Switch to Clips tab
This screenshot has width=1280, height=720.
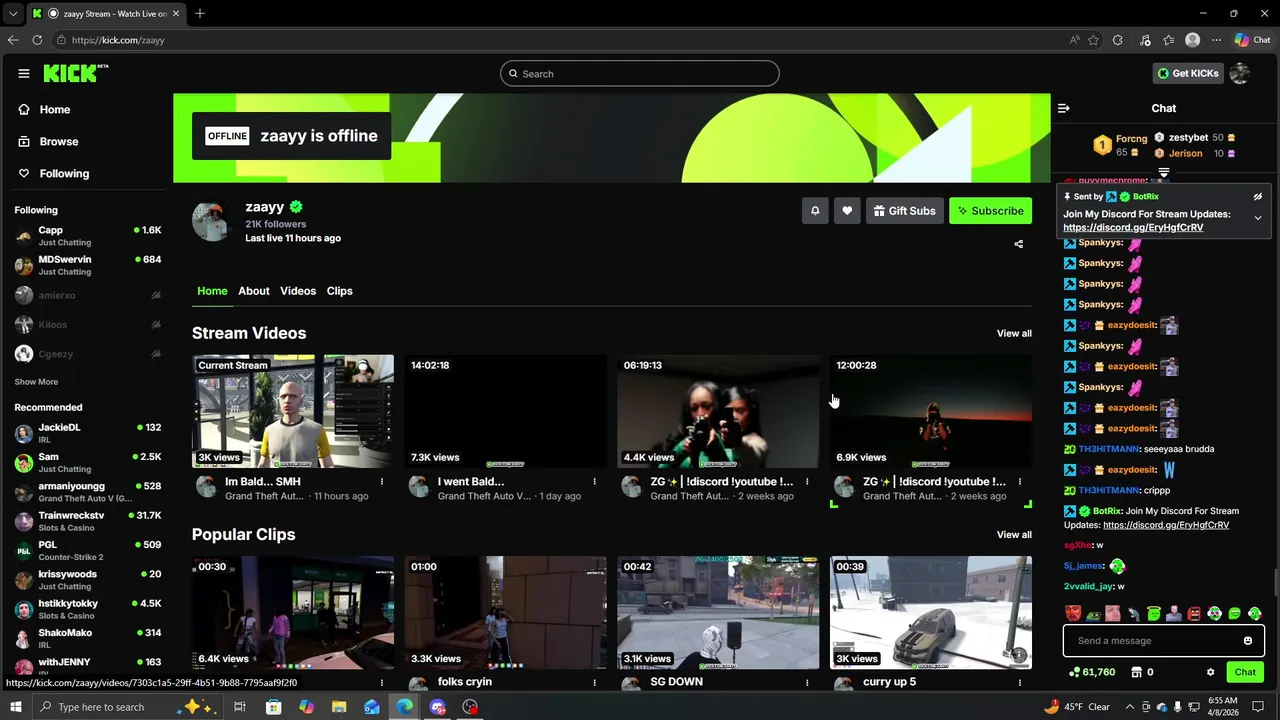pyautogui.click(x=340, y=291)
